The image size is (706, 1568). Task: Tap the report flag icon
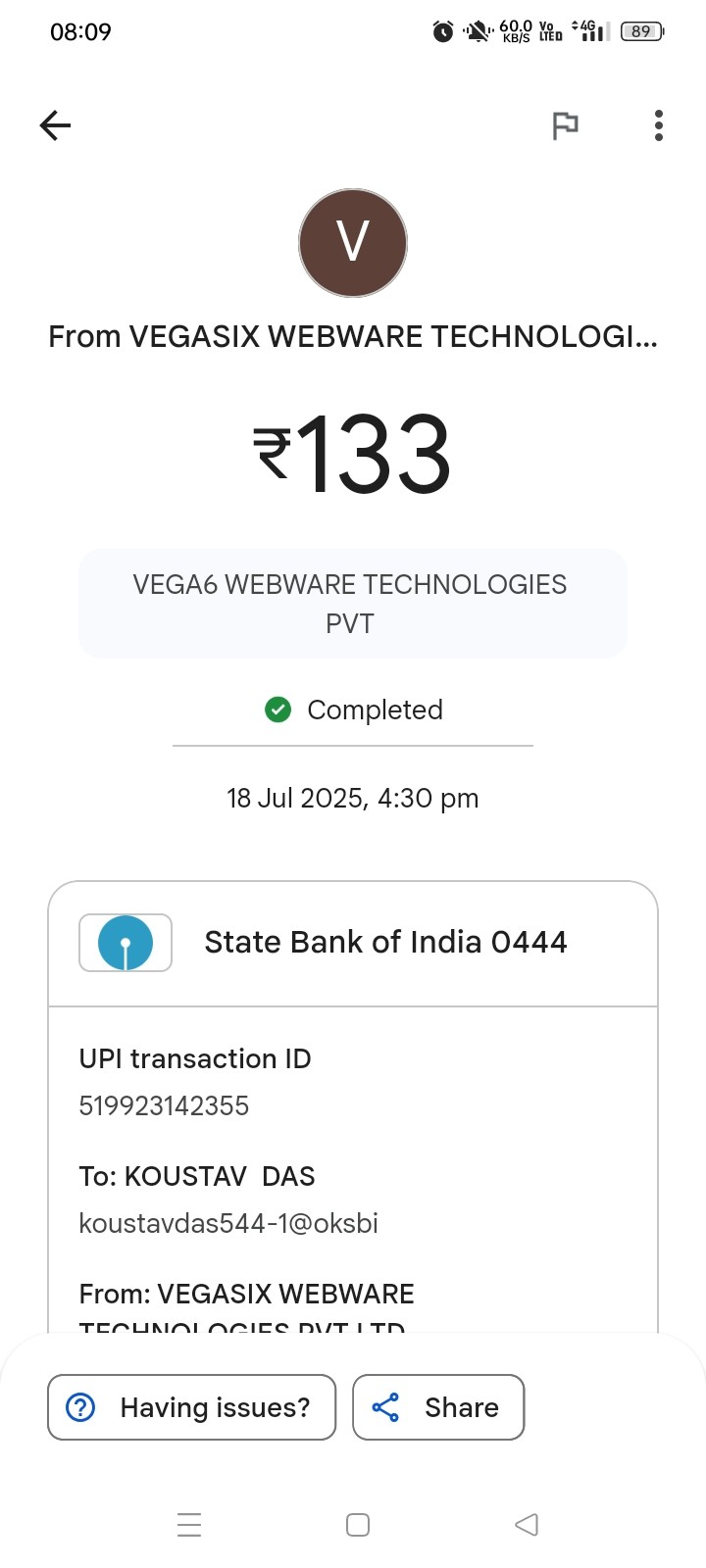565,125
